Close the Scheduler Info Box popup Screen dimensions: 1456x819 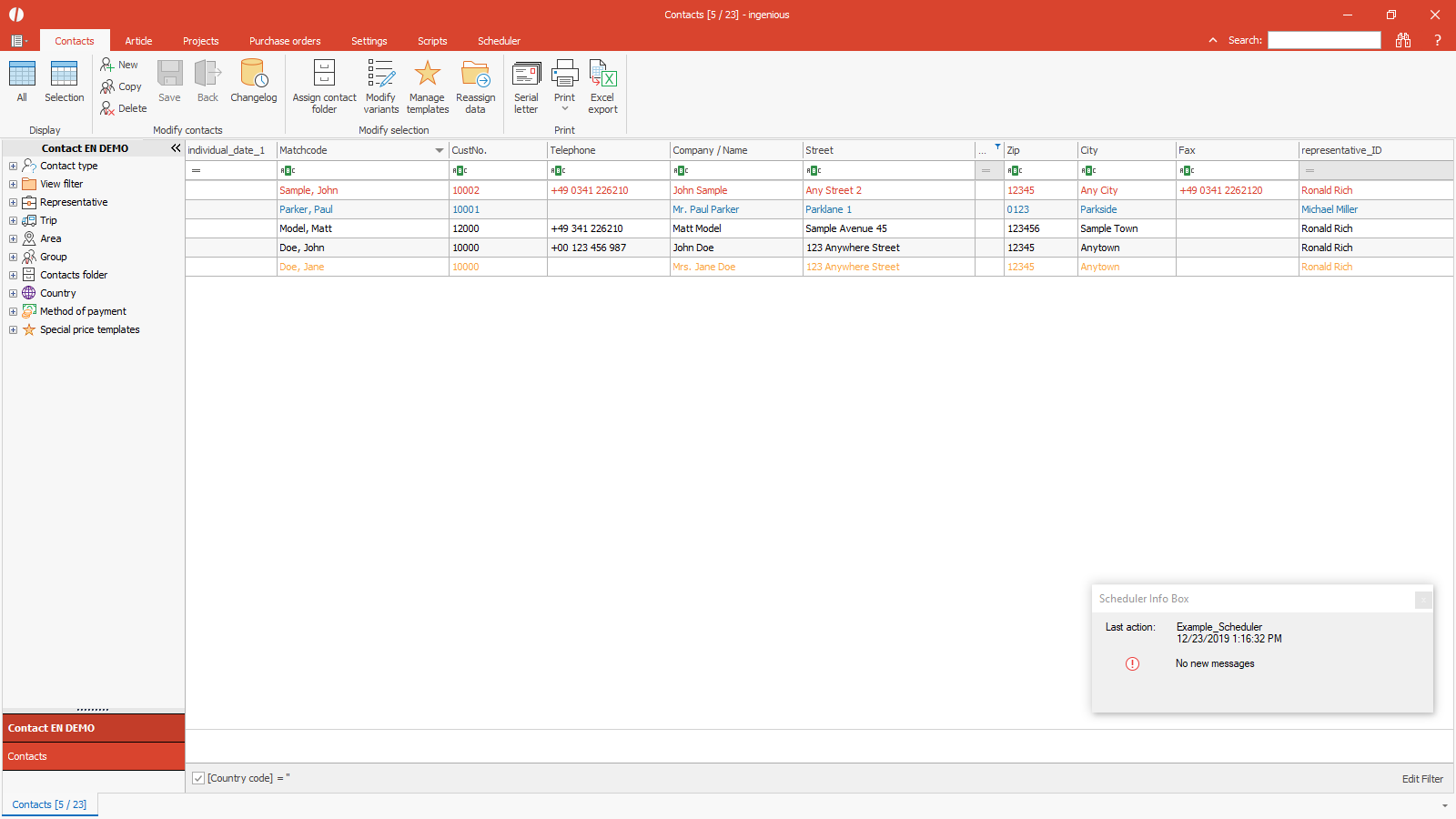coord(1423,599)
